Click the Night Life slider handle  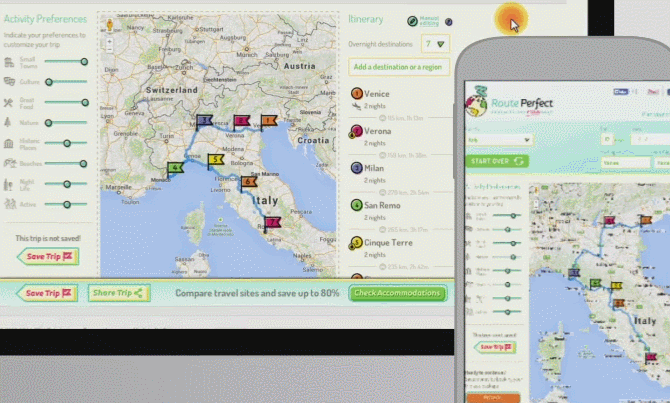[67, 184]
